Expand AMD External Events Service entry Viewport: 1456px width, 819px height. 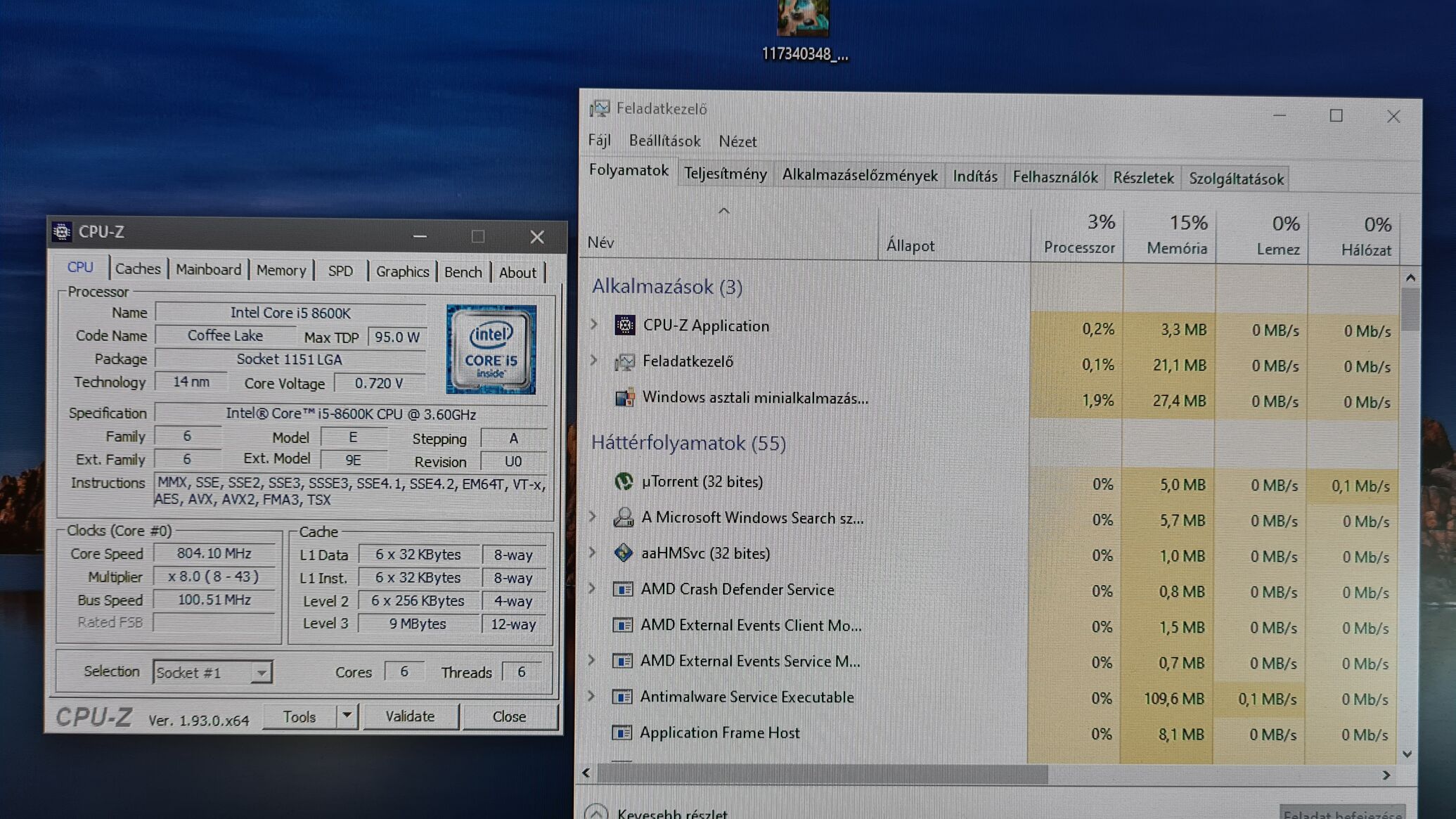point(592,660)
